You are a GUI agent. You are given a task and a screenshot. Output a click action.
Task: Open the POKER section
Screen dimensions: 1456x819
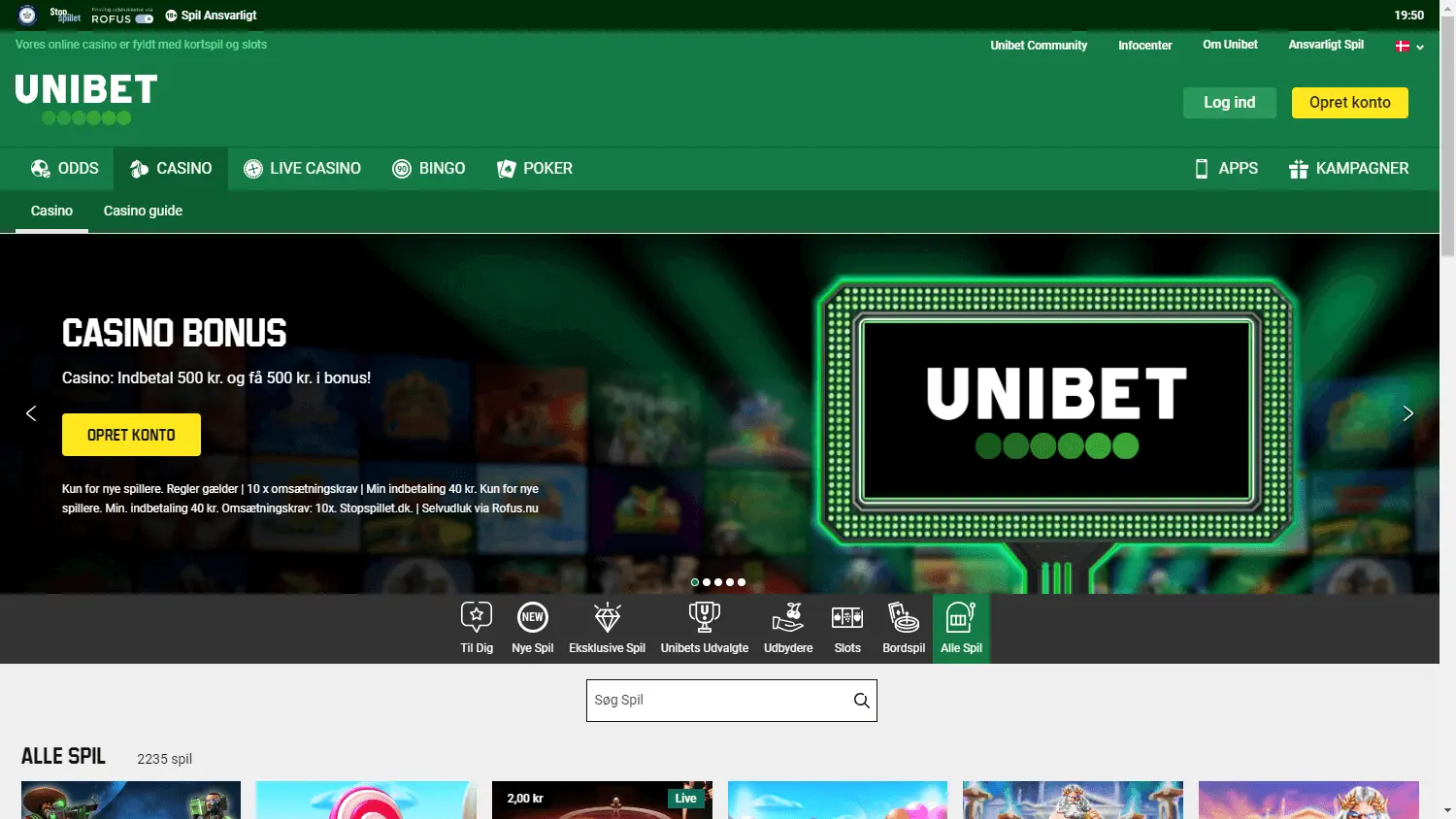click(535, 169)
